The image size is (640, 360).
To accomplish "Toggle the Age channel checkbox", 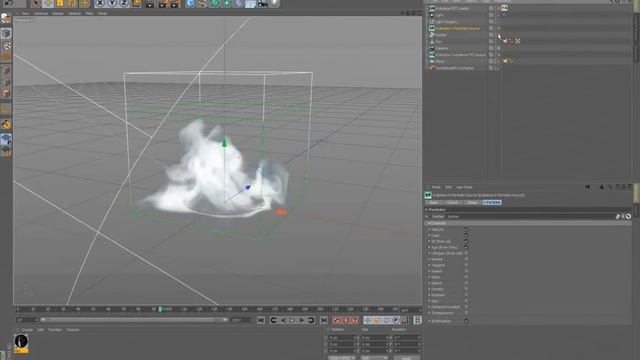I will [466, 247].
